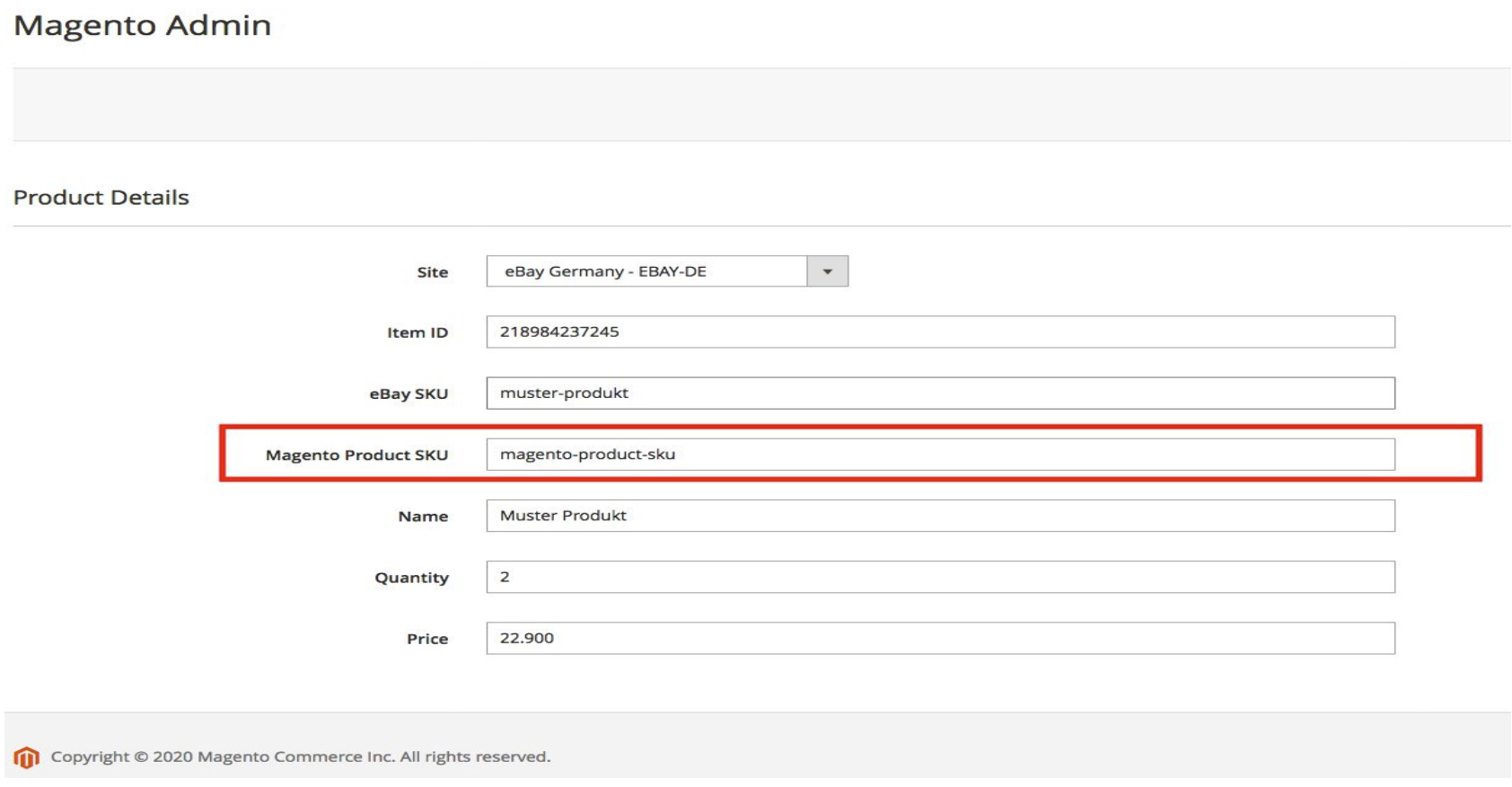Click the Magento Product SKU label
The image size is (1512, 787).
point(356,455)
